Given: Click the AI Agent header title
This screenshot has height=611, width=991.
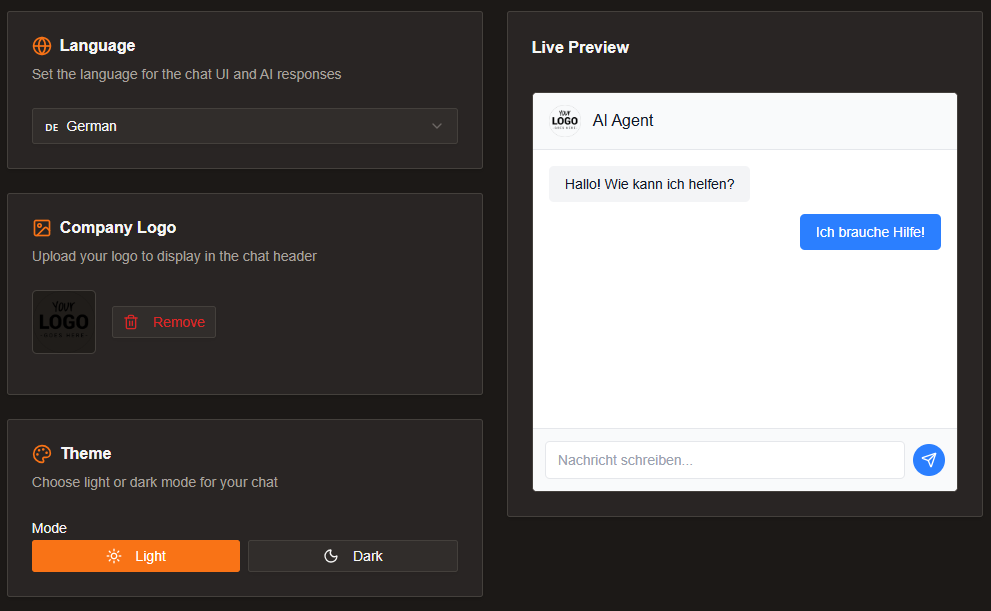Looking at the screenshot, I should pyautogui.click(x=623, y=121).
